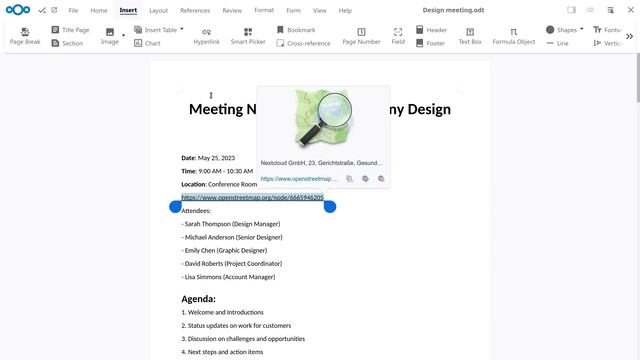Click the Agenda: heading
Screen dimensions: 640x360
(x=198, y=299)
